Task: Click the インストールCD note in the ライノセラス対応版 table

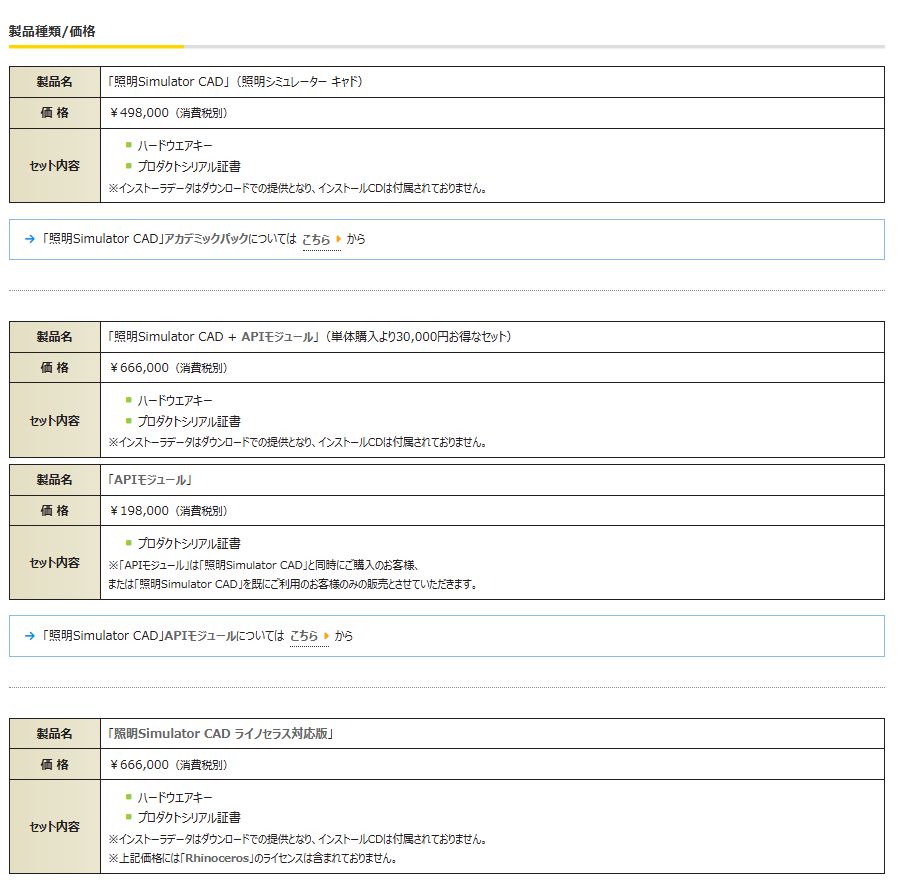Action: (297, 839)
